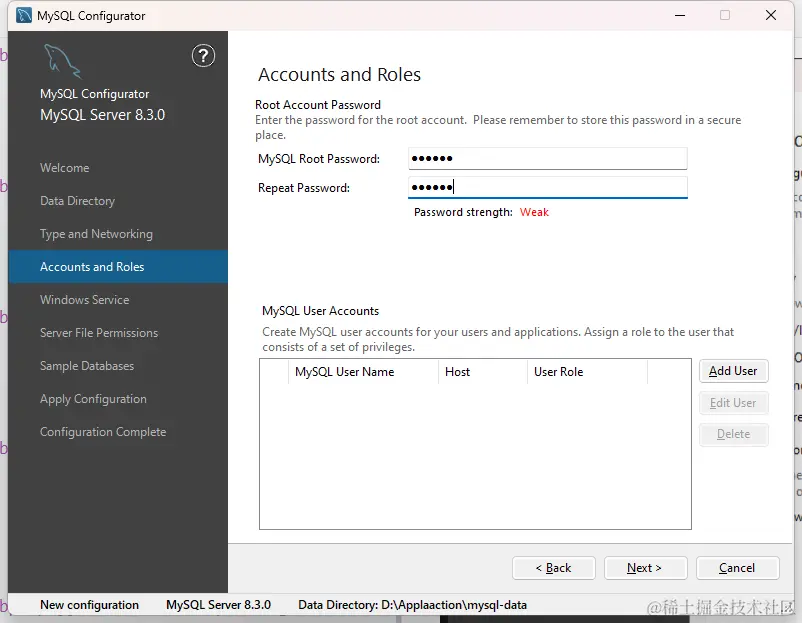This screenshot has height=623, width=802.
Task: Go to Configuration Complete step
Action: pyautogui.click(x=103, y=432)
